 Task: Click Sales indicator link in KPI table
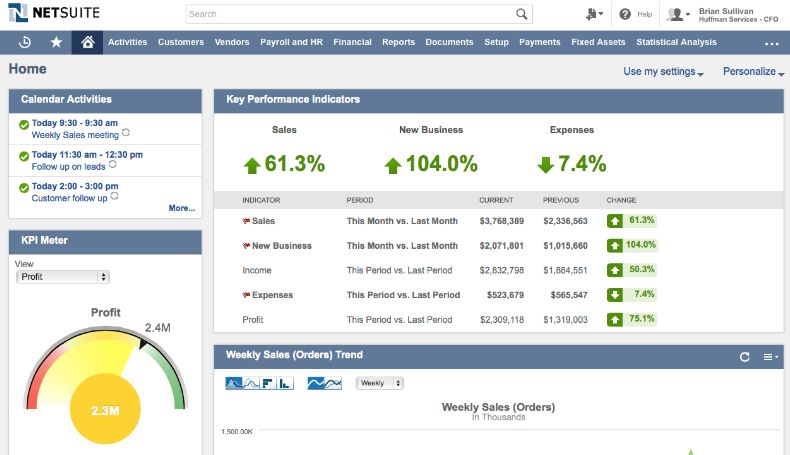point(264,221)
